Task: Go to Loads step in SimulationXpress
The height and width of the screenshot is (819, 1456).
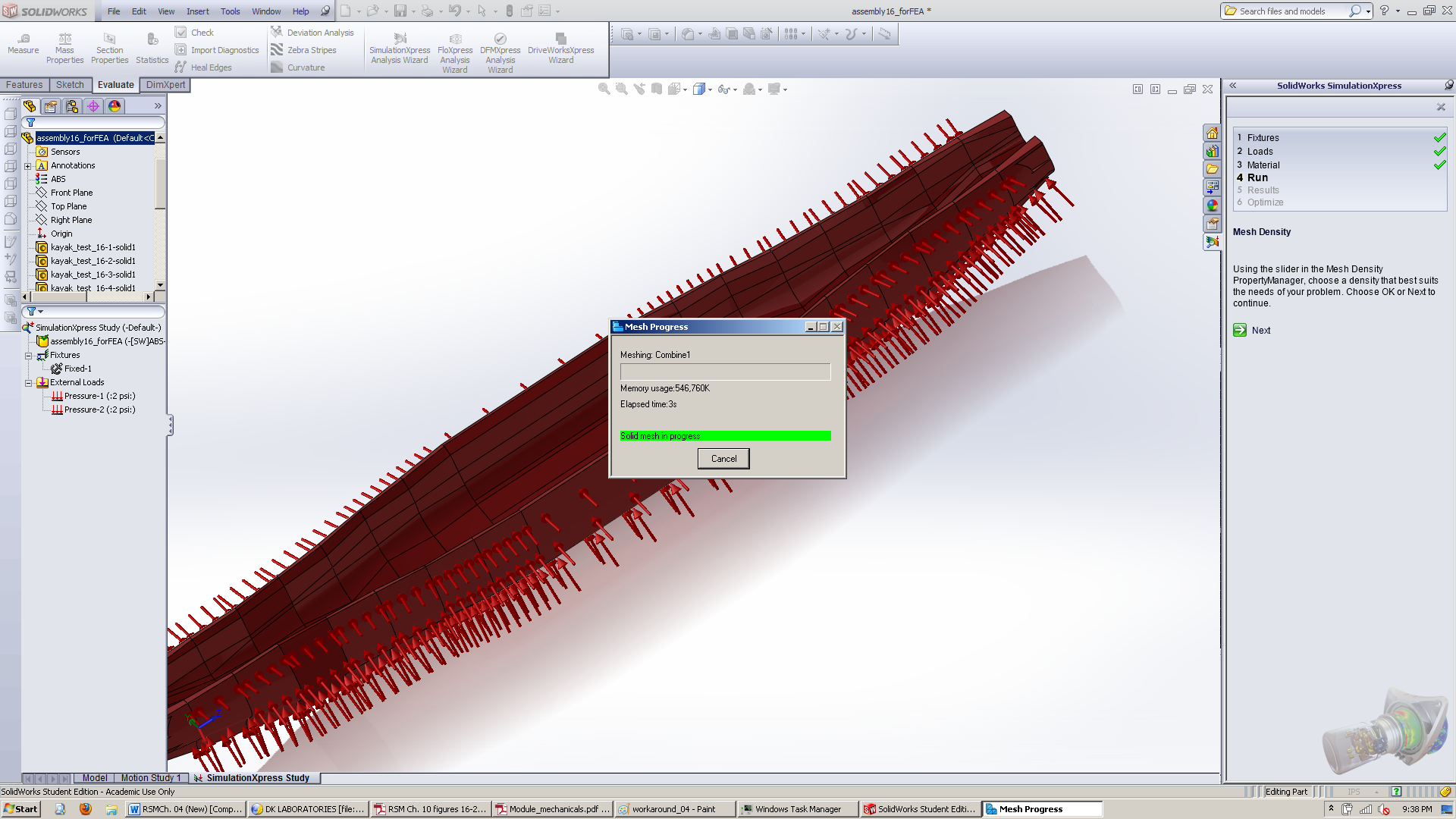Action: click(x=1260, y=152)
